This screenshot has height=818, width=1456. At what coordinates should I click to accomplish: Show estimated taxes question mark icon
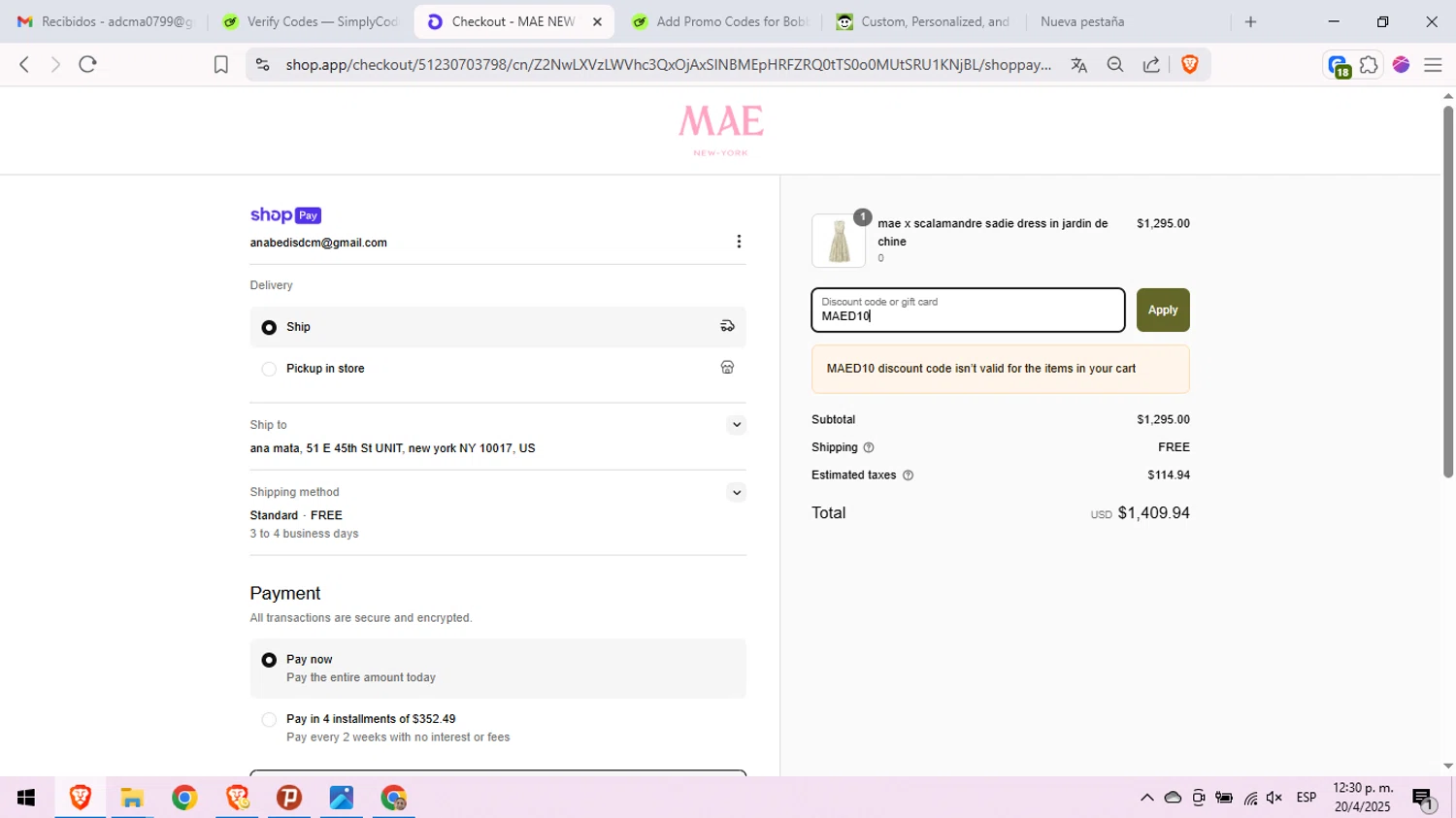[x=908, y=475]
